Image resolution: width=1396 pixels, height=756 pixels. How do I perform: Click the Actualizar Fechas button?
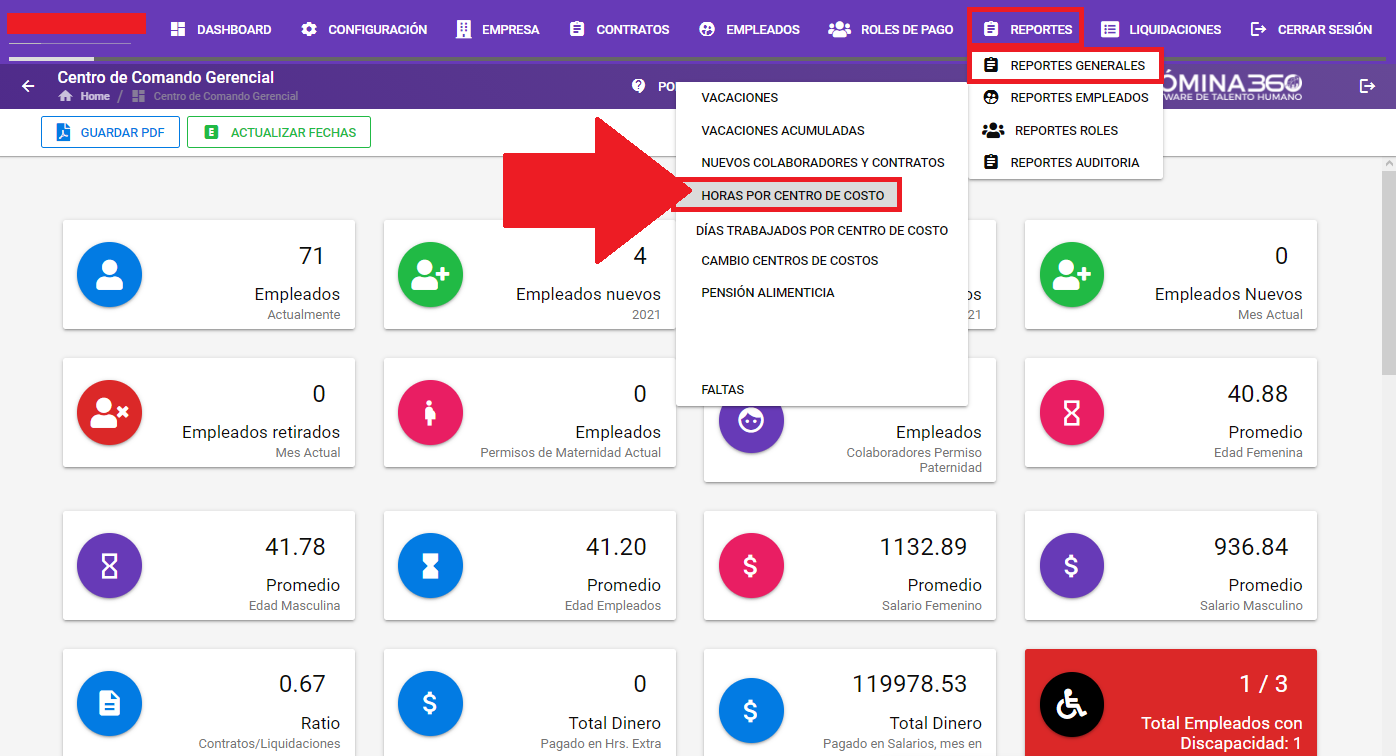click(x=279, y=132)
